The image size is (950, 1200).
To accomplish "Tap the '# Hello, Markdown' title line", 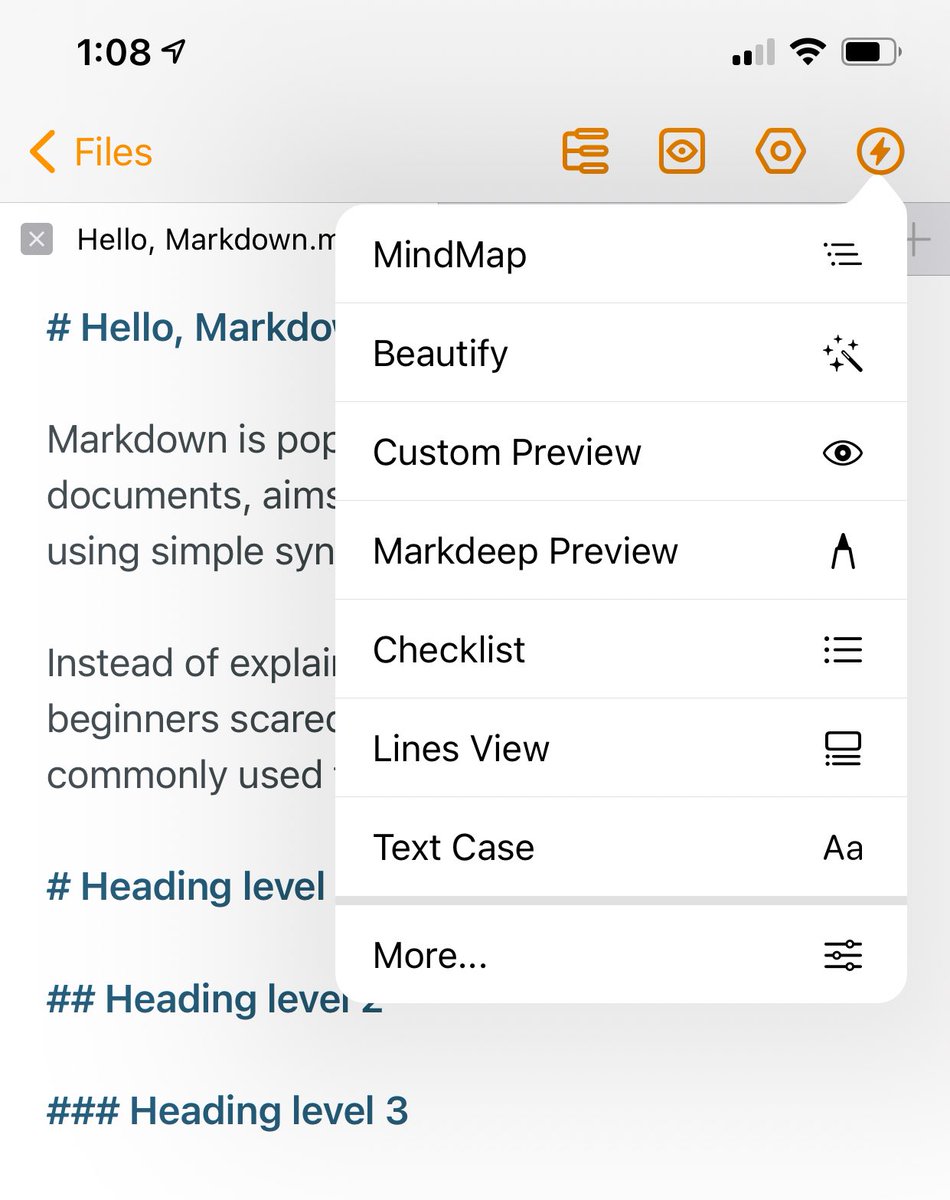I will point(192,328).
